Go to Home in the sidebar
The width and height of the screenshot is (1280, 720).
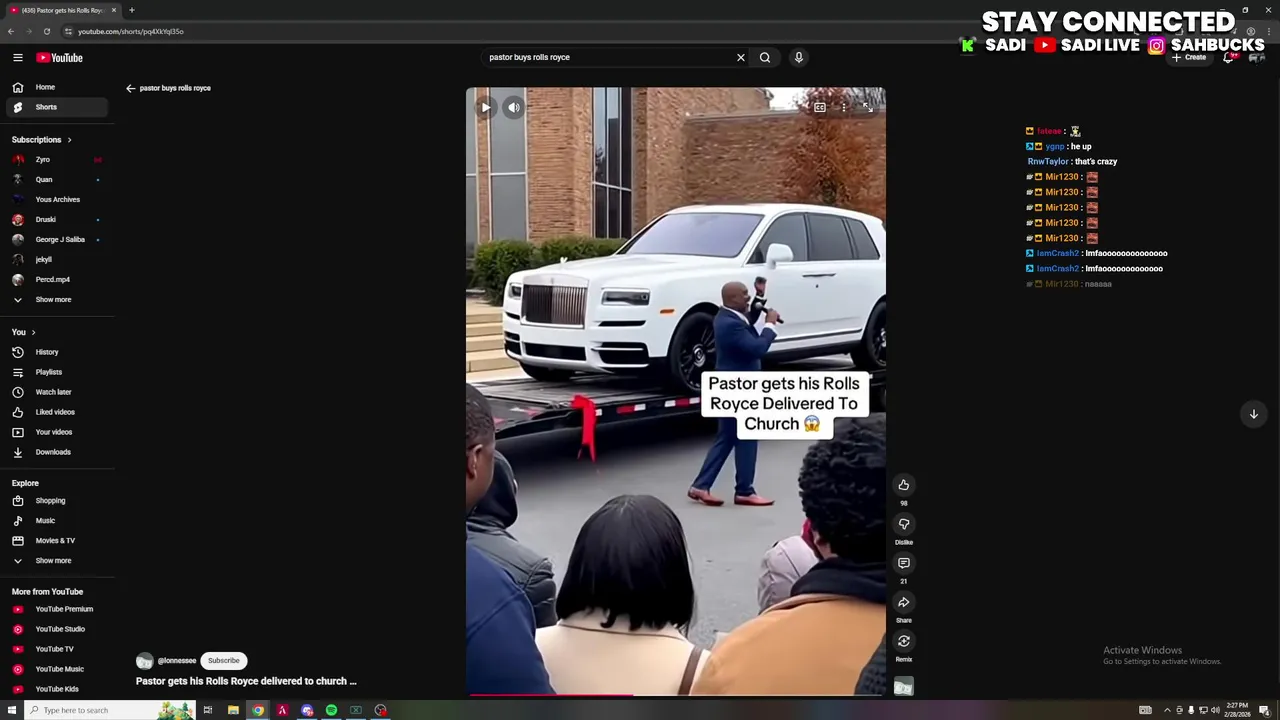(x=57, y=87)
